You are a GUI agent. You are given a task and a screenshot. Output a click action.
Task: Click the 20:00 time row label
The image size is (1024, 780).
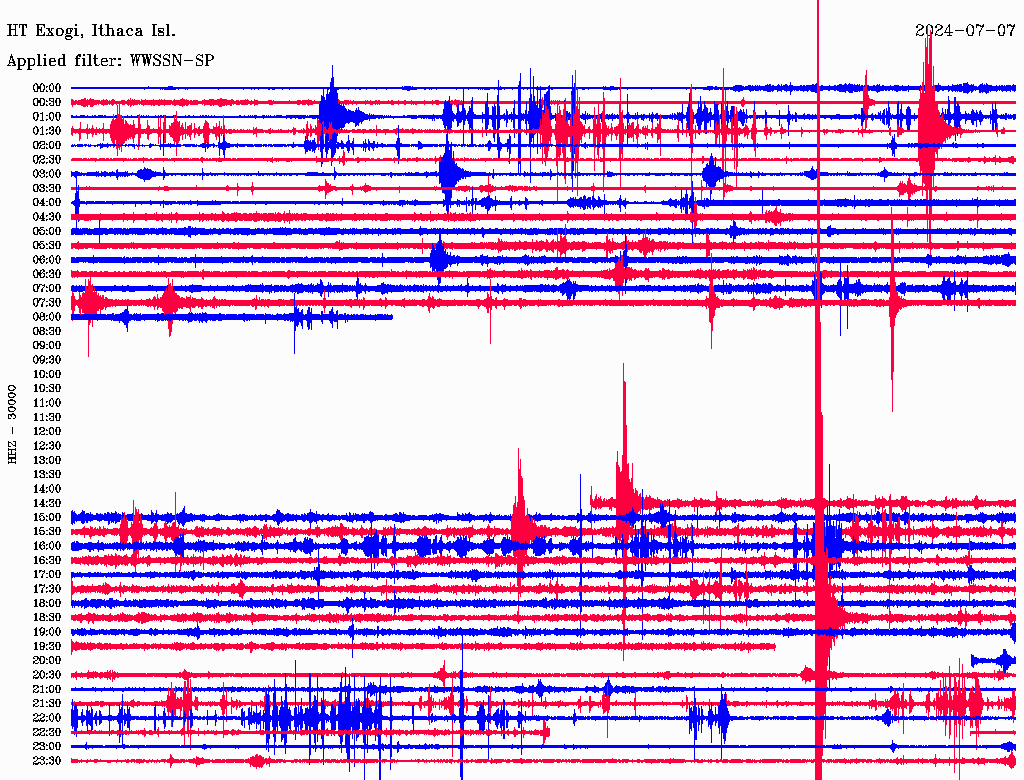(x=47, y=660)
